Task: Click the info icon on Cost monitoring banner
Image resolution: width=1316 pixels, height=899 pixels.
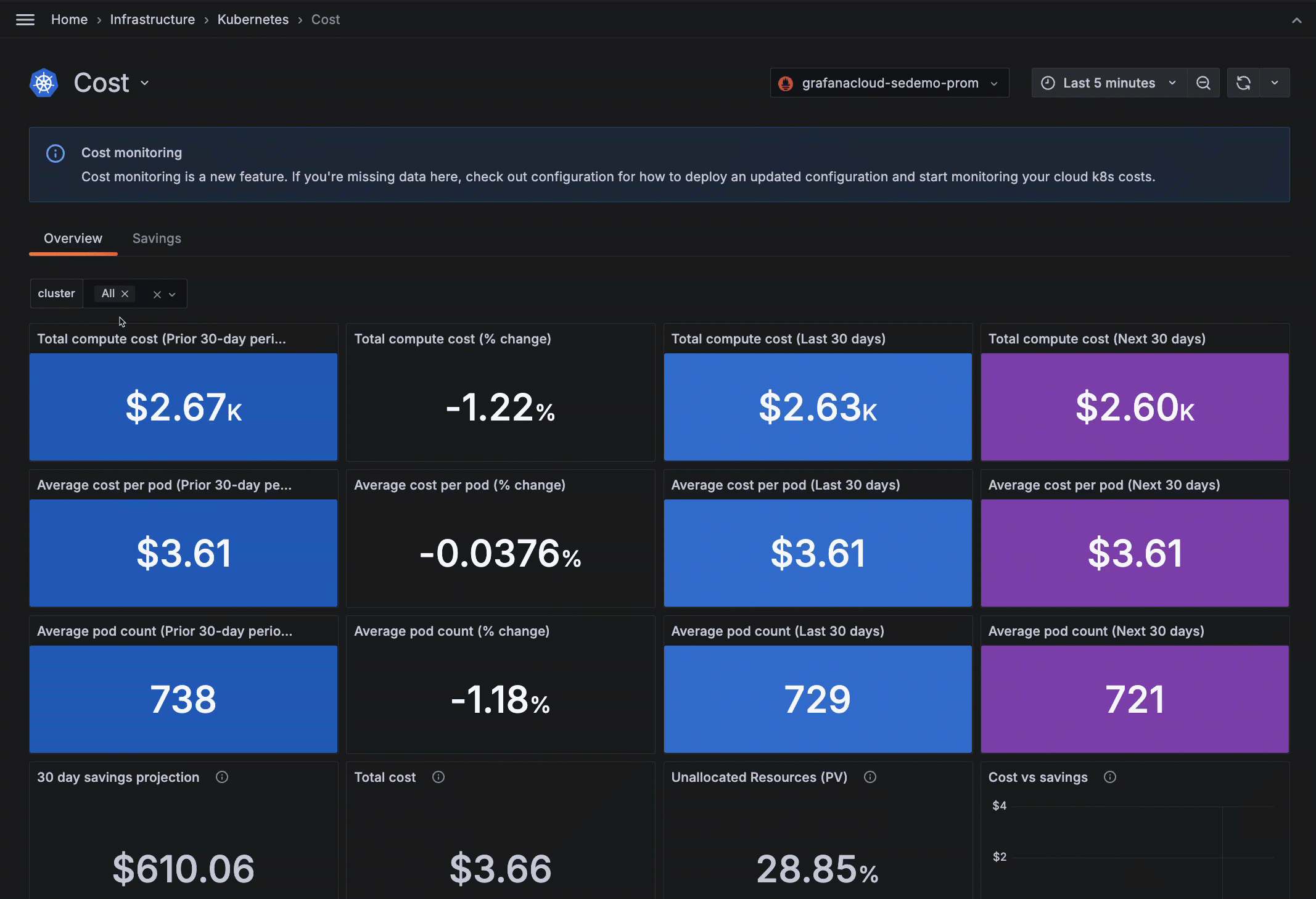Action: point(56,153)
